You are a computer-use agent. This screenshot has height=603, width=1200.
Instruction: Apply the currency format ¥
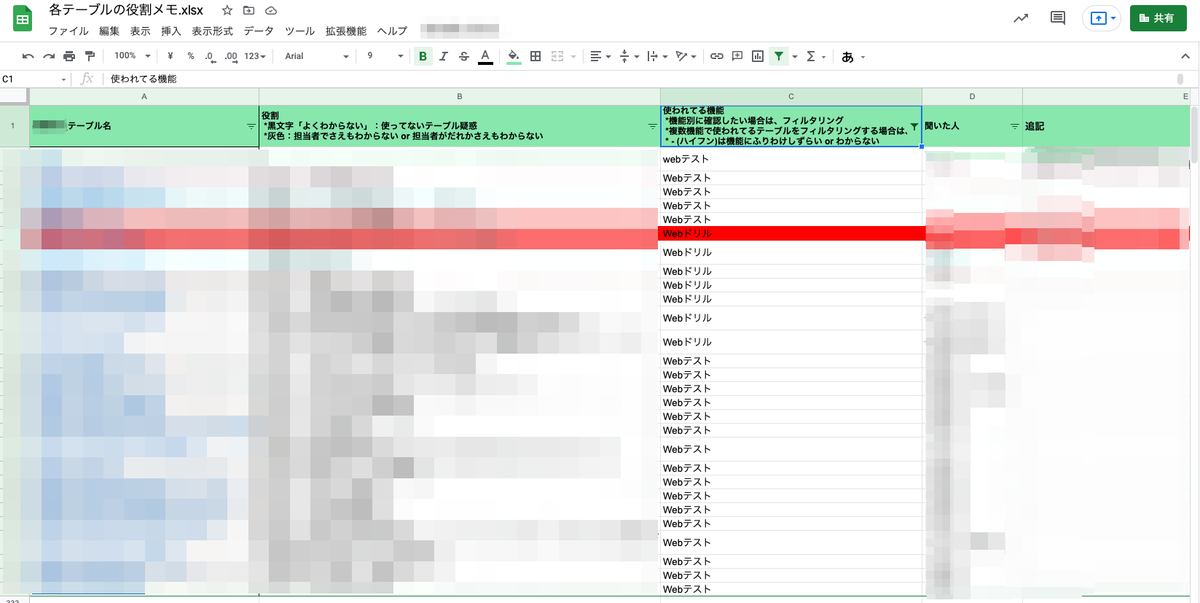[x=170, y=57]
